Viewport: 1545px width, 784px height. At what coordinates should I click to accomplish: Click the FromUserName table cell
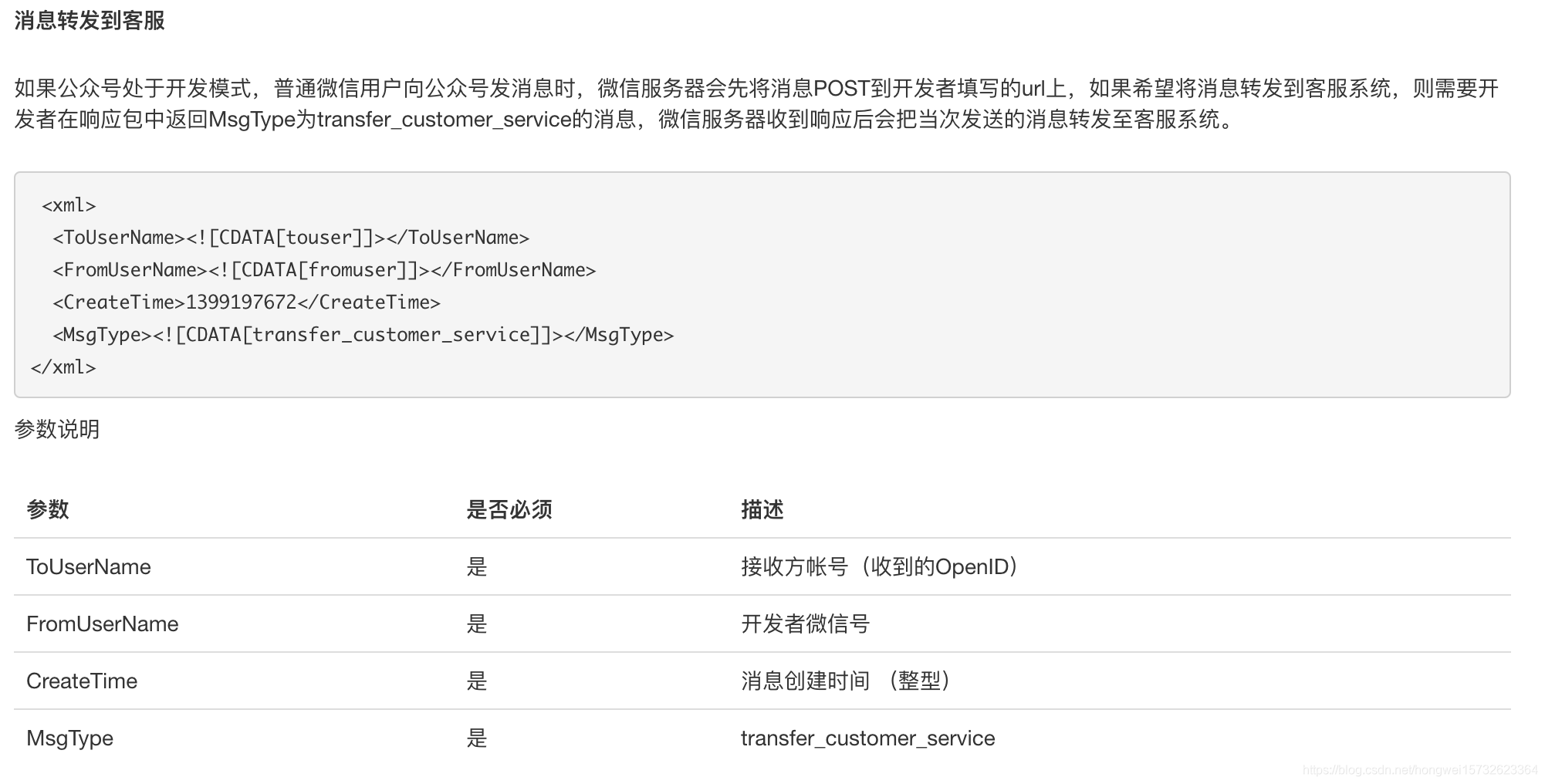[x=103, y=624]
